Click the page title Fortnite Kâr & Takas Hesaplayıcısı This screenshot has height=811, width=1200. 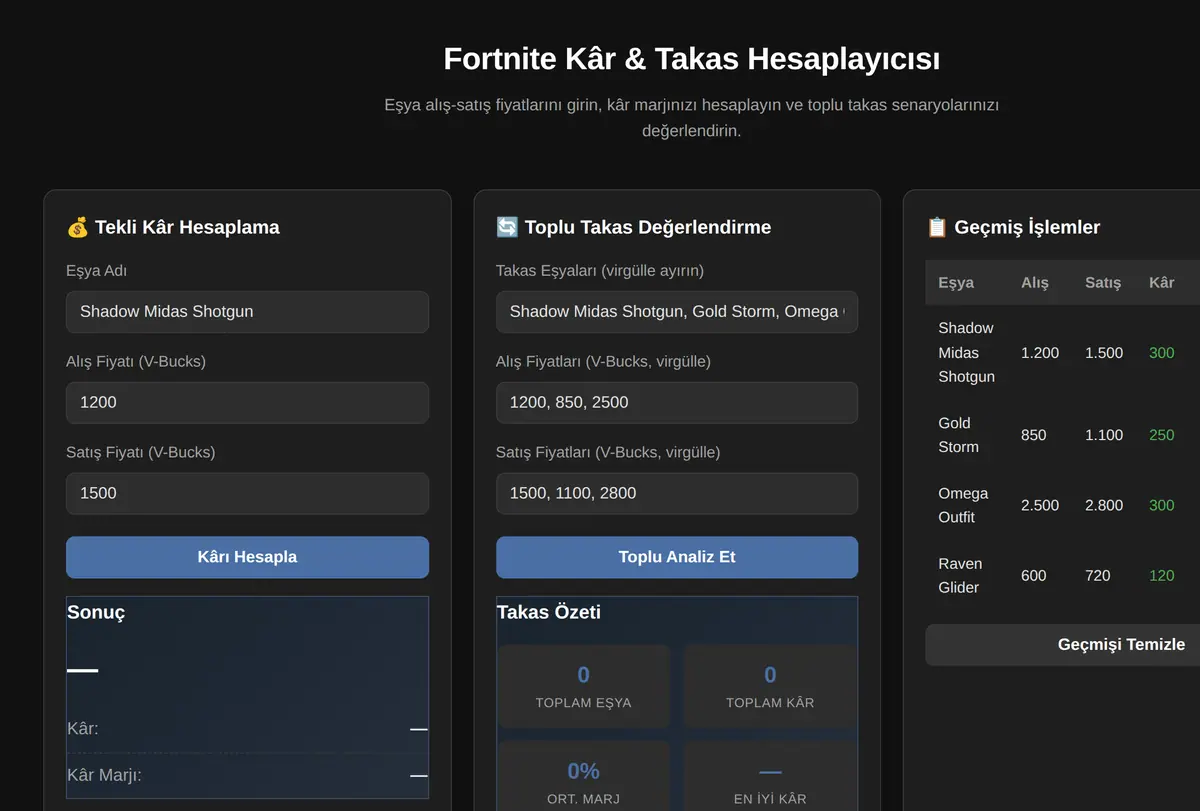click(692, 59)
